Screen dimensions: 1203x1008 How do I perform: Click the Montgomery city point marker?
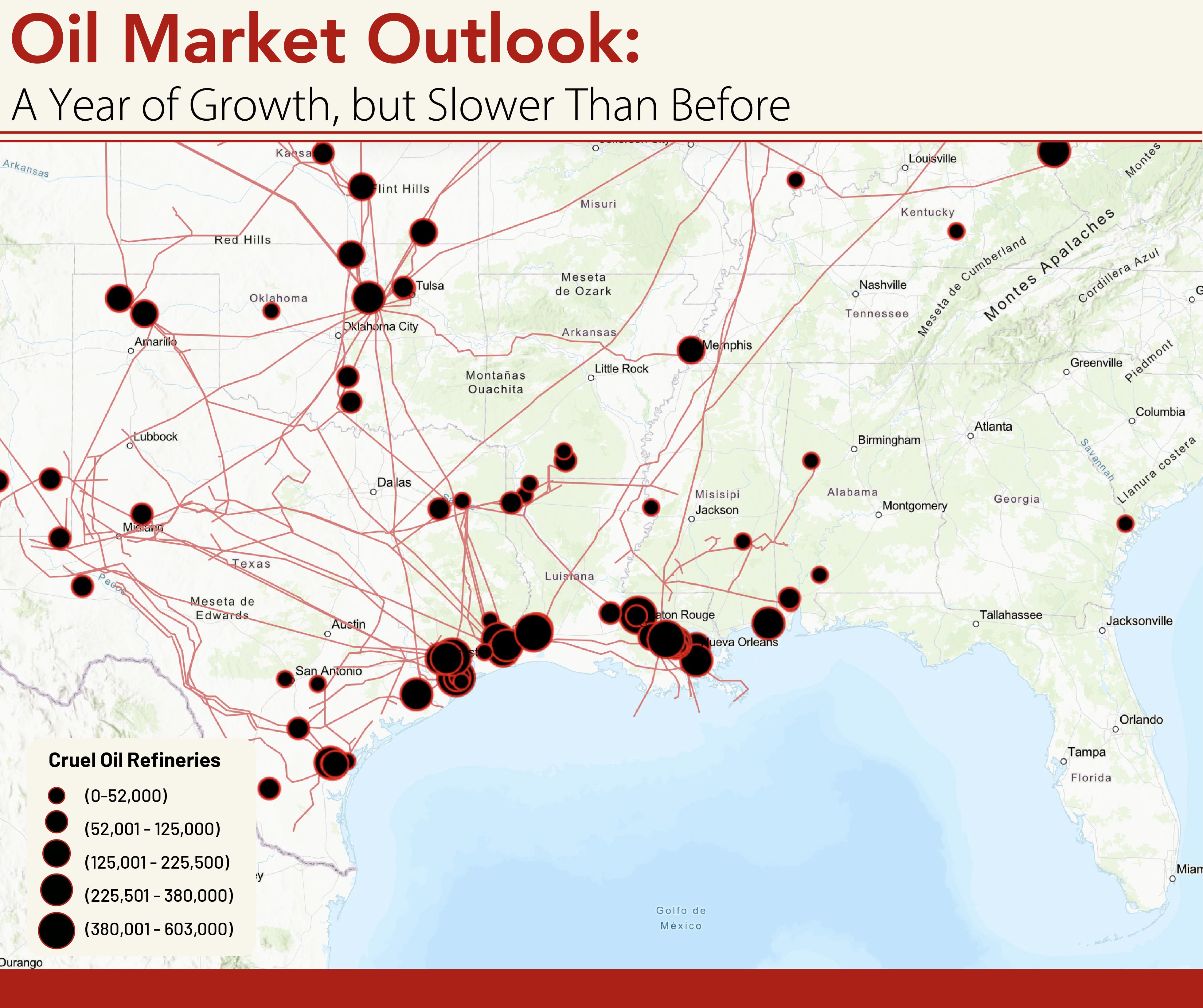878,515
